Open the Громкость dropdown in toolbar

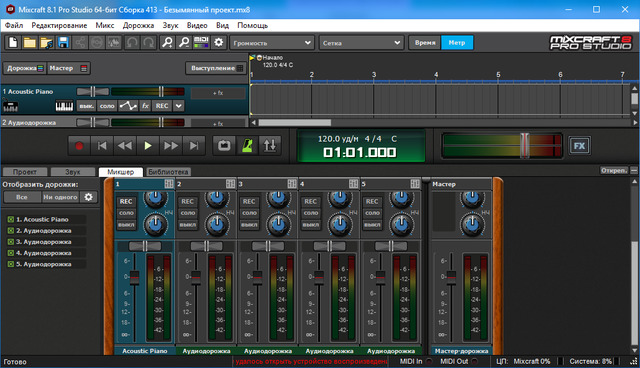[x=272, y=42]
